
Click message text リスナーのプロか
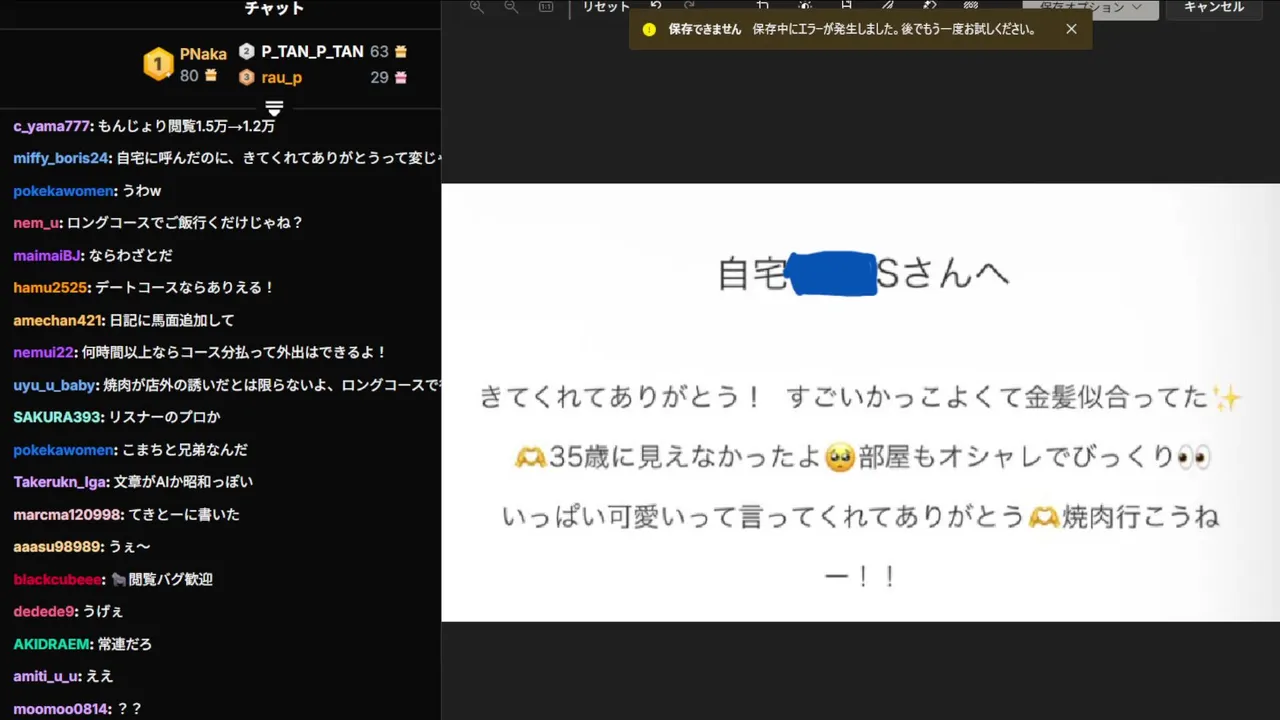164,417
